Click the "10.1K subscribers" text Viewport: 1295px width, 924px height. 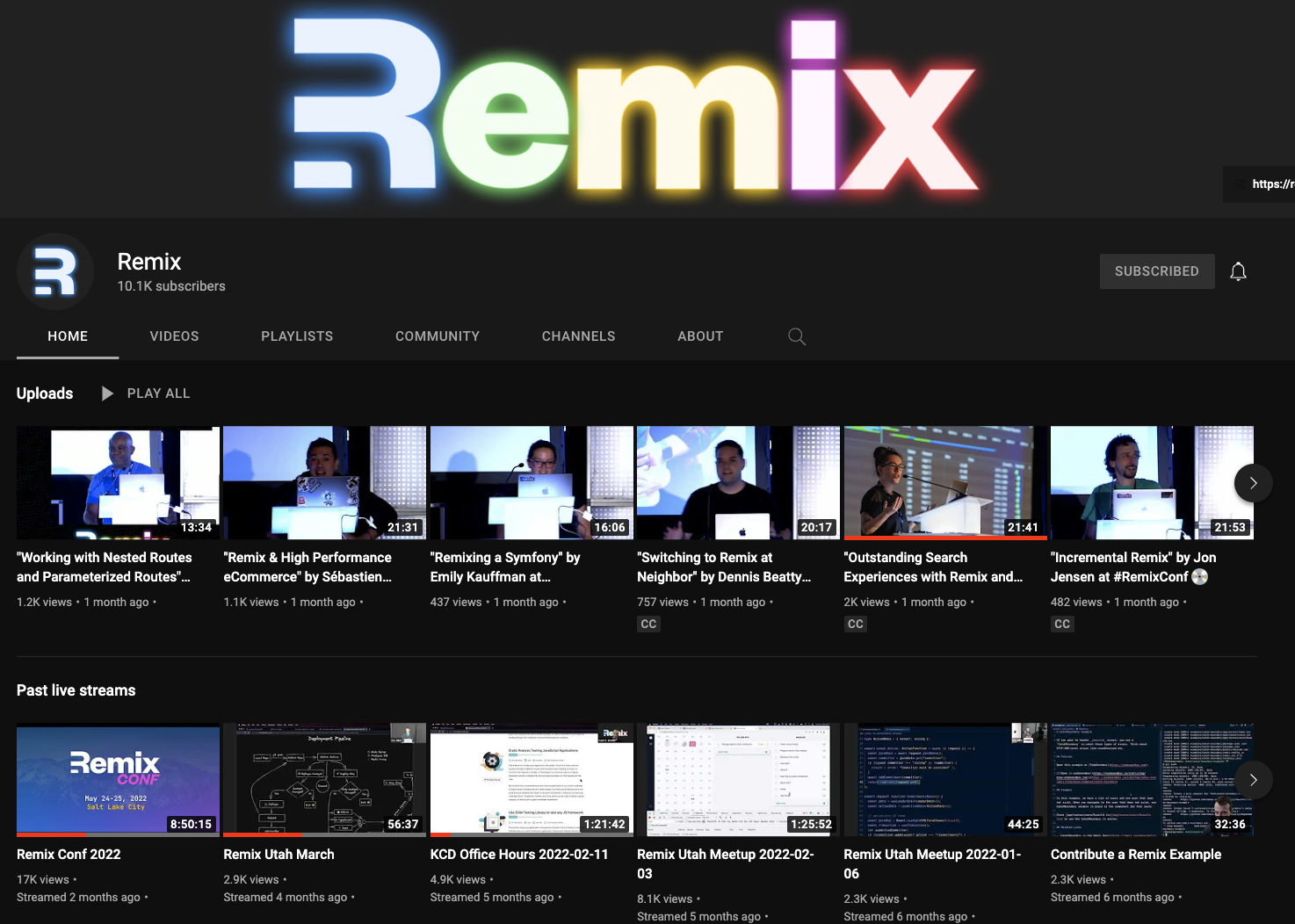click(x=171, y=286)
